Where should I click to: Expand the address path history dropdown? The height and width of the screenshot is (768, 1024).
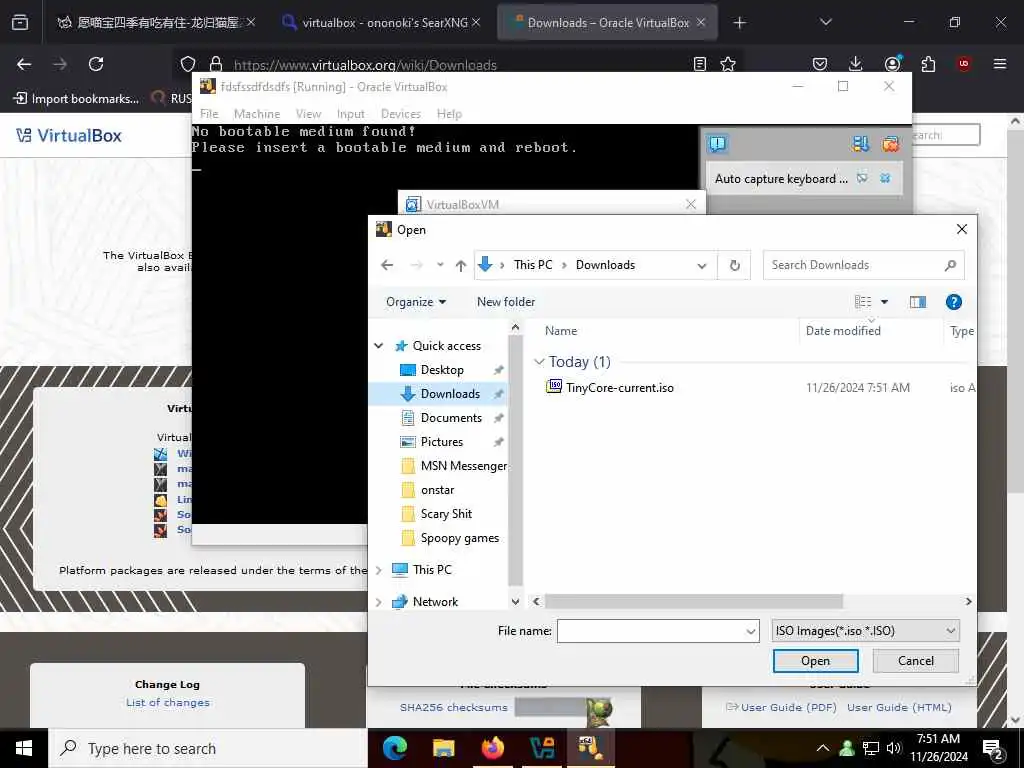coord(701,265)
